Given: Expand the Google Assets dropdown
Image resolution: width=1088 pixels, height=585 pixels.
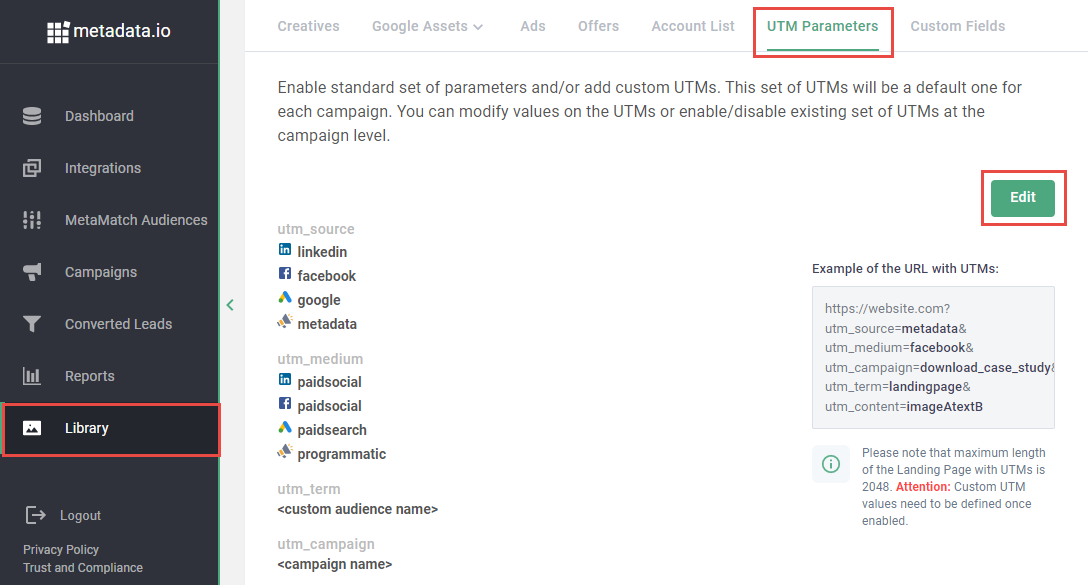Looking at the screenshot, I should [x=428, y=26].
